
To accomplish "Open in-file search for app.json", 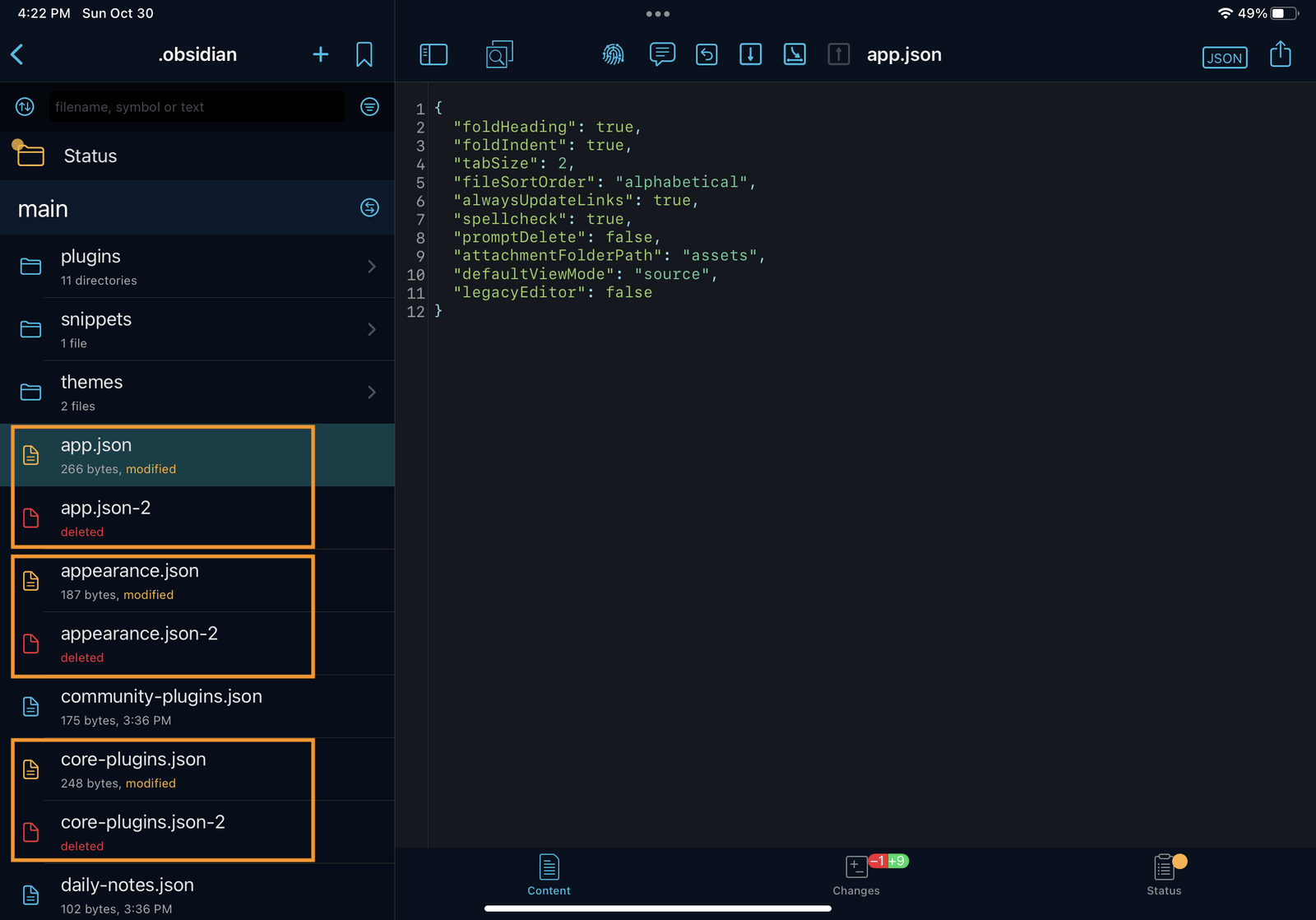I will click(x=499, y=54).
